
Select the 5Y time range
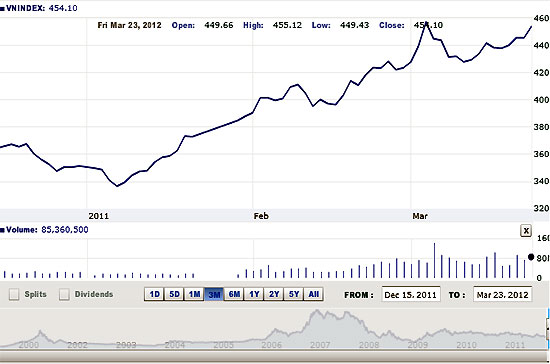[x=294, y=294]
